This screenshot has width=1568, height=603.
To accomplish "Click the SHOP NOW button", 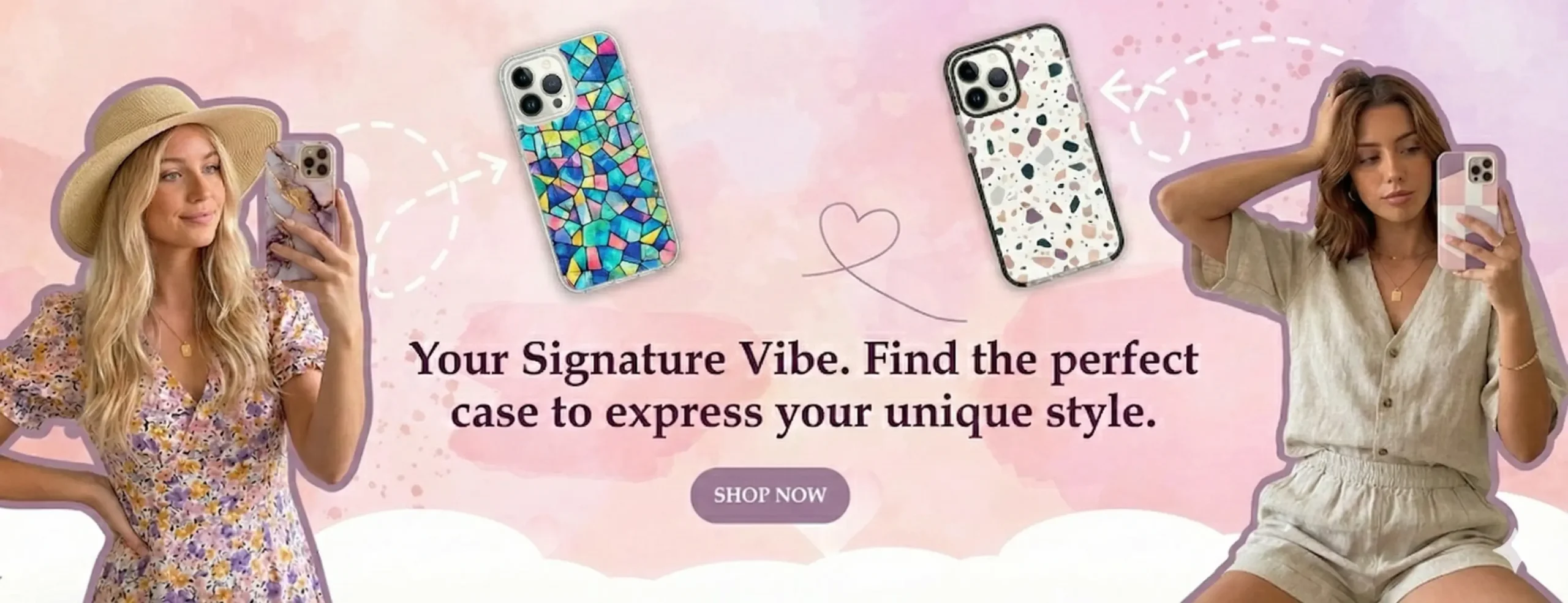I will pos(770,495).
